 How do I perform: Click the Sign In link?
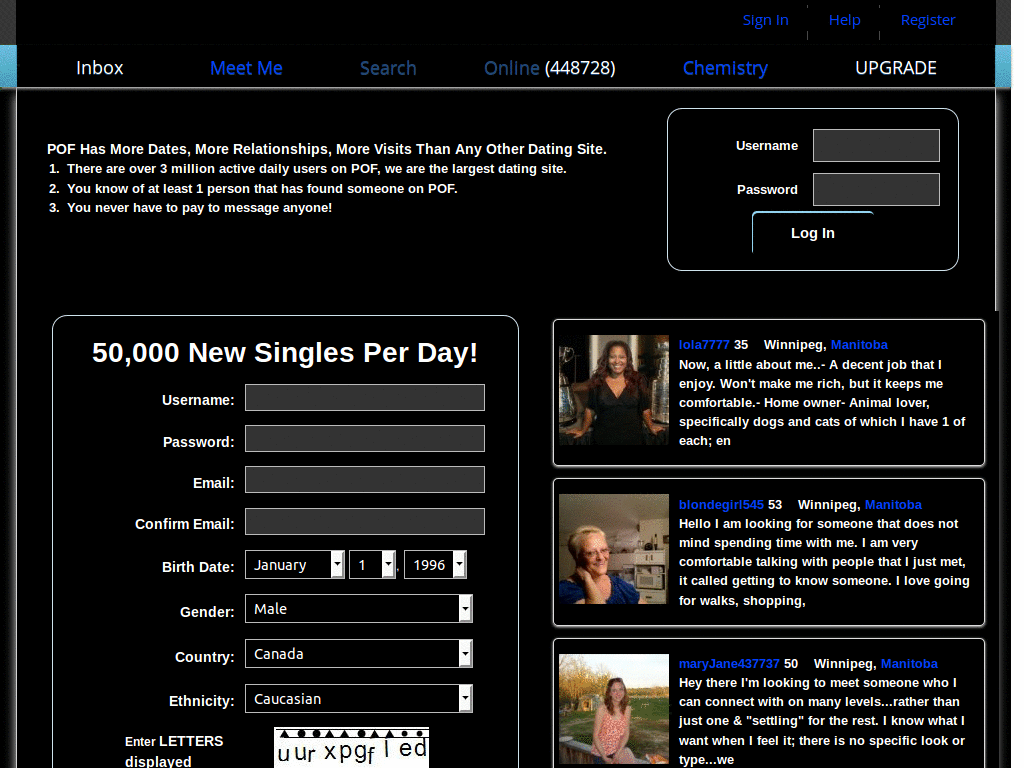coord(765,20)
